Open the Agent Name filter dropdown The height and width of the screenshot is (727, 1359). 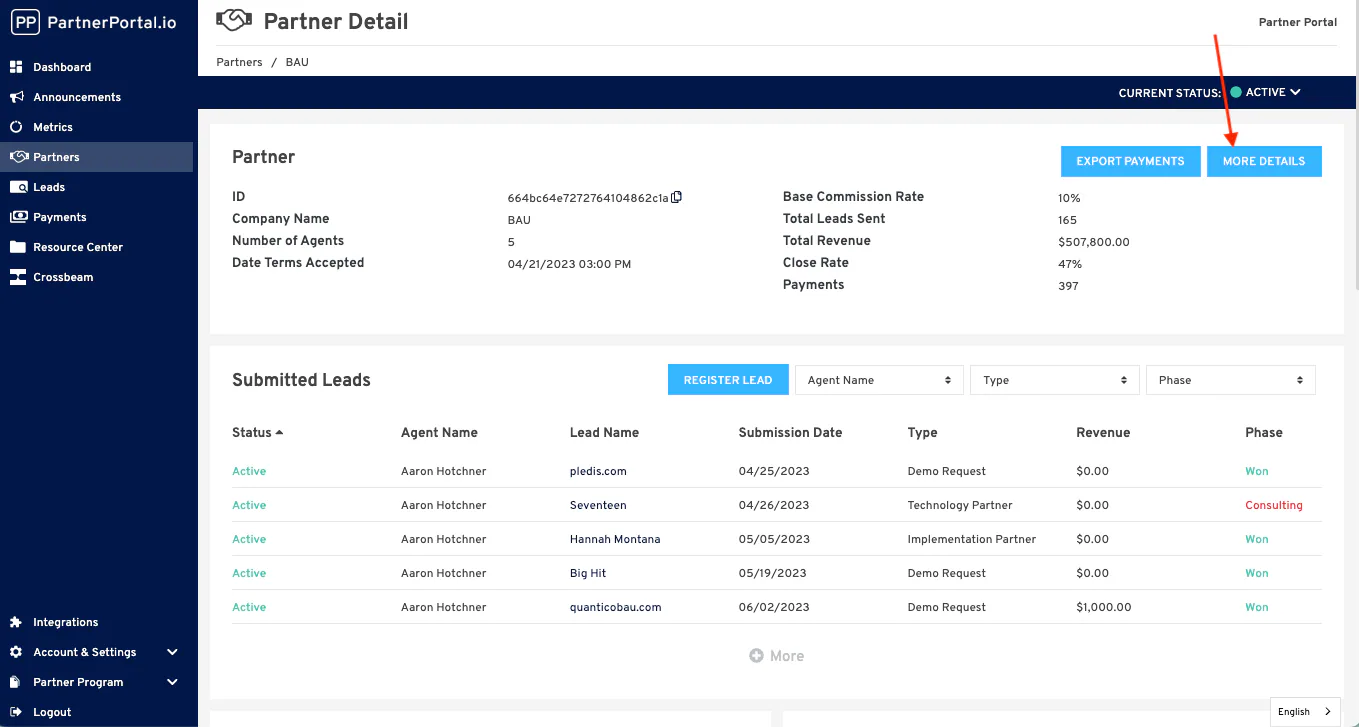(879, 380)
